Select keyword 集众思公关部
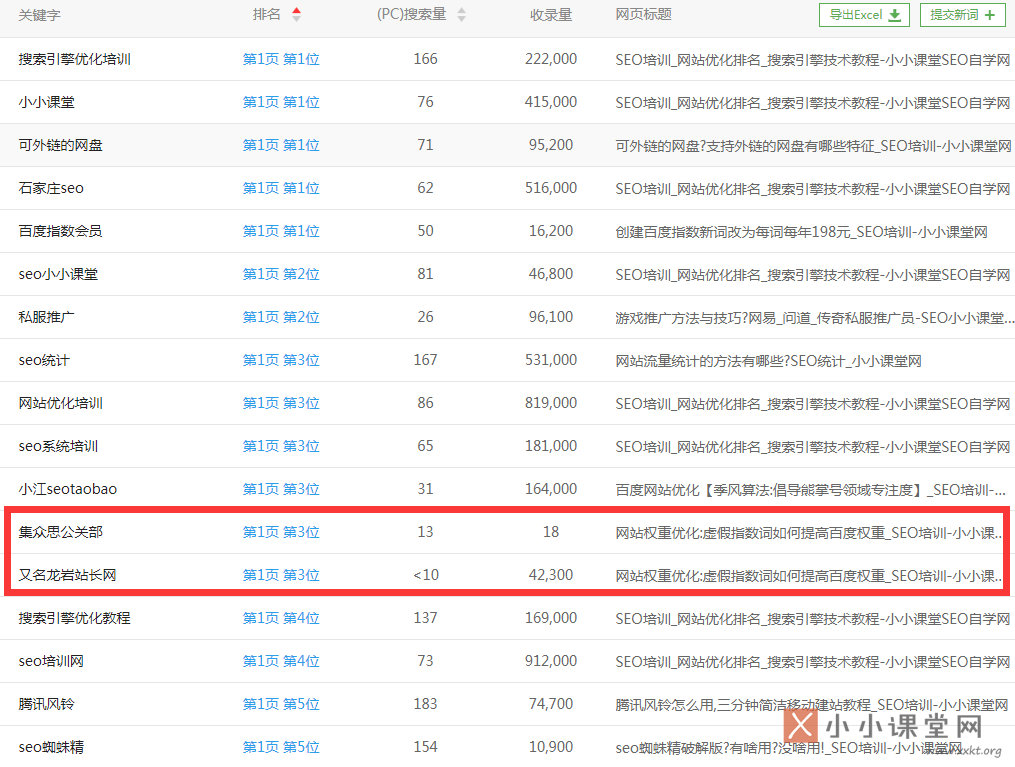 (x=60, y=532)
